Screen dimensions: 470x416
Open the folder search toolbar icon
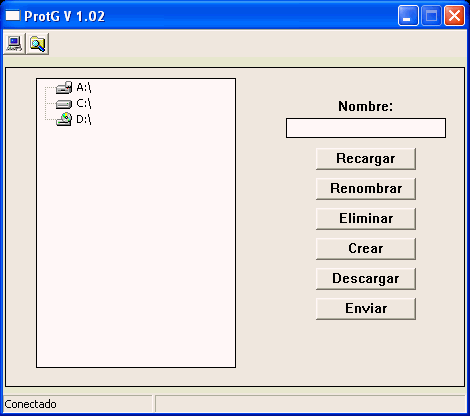pos(38,44)
